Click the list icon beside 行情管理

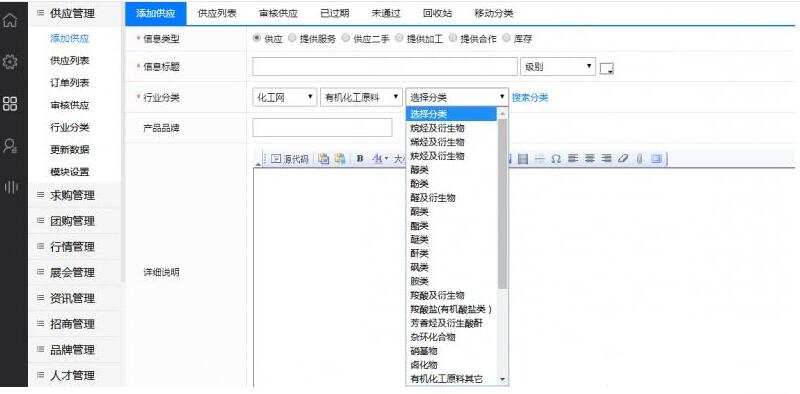40,246
